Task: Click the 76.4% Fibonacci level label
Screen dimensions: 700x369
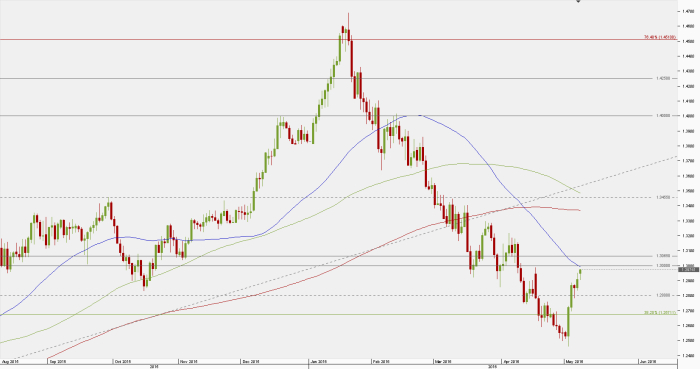Action: point(660,37)
